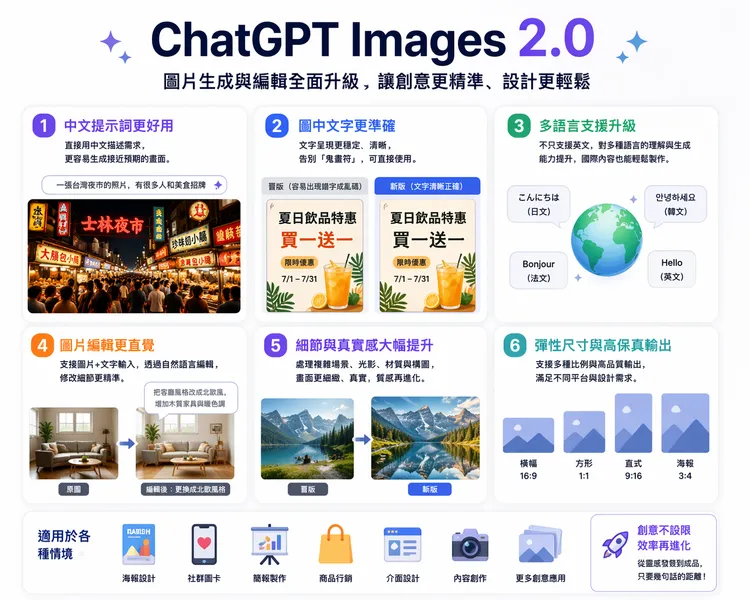Click the number 4 orange badge

(43, 345)
